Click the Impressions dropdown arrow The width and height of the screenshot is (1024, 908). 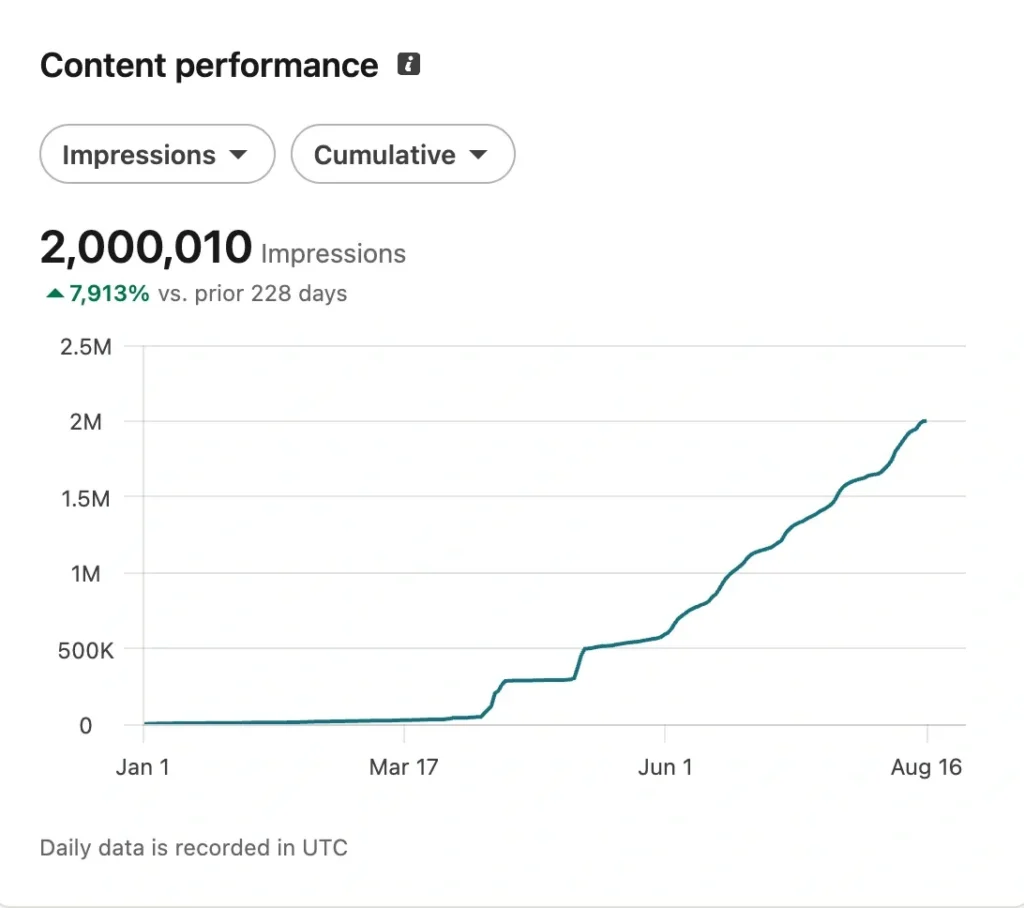(x=238, y=155)
